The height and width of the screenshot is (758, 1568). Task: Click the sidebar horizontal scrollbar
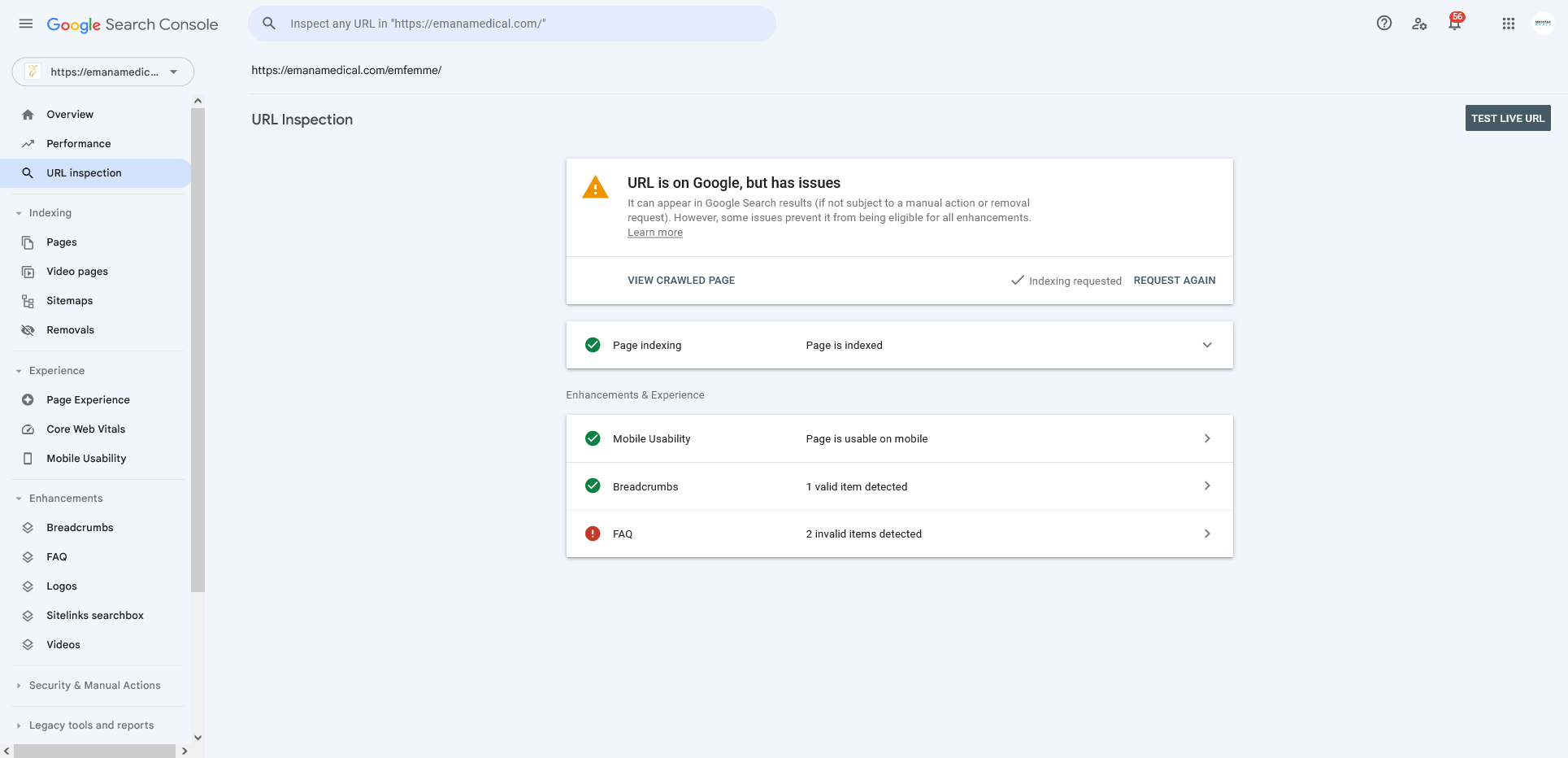(95, 751)
